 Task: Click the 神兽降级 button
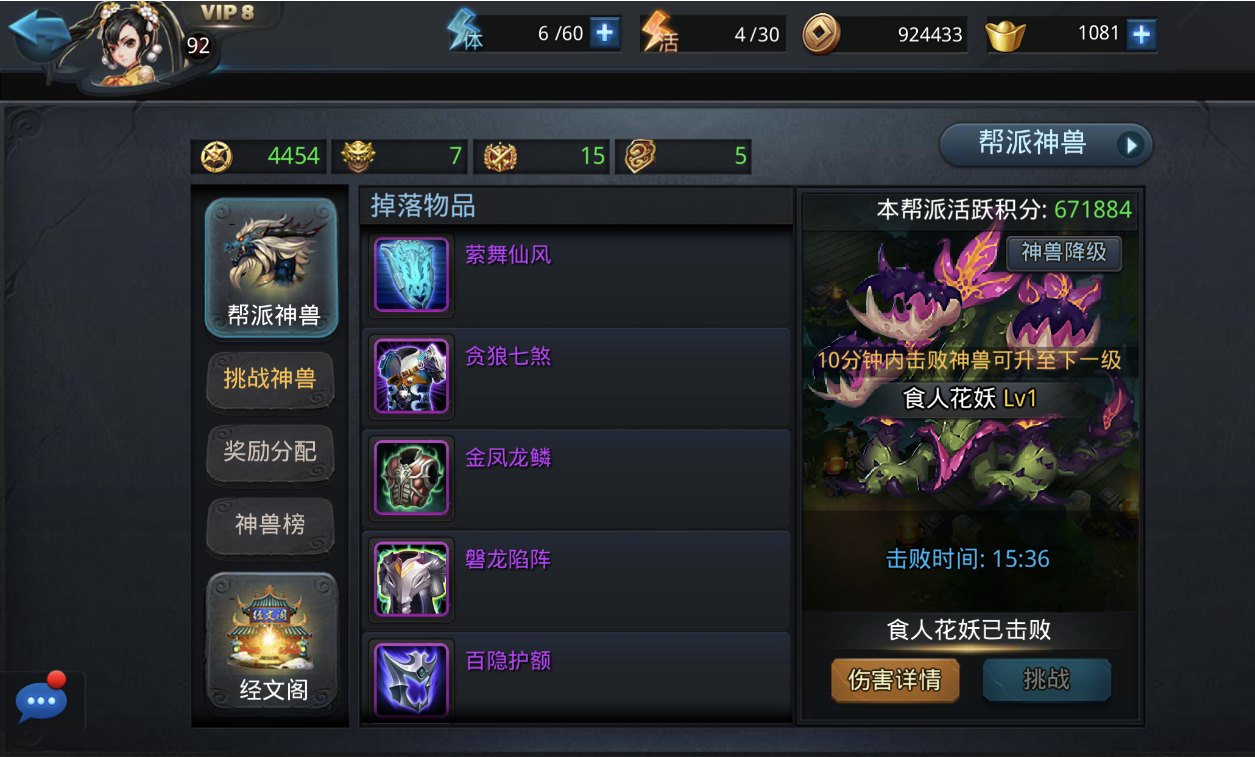pyautogui.click(x=1064, y=252)
